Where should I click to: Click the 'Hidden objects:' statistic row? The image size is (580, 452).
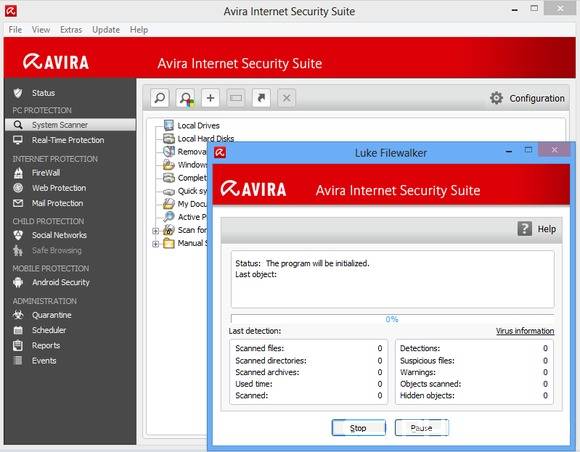point(474,395)
